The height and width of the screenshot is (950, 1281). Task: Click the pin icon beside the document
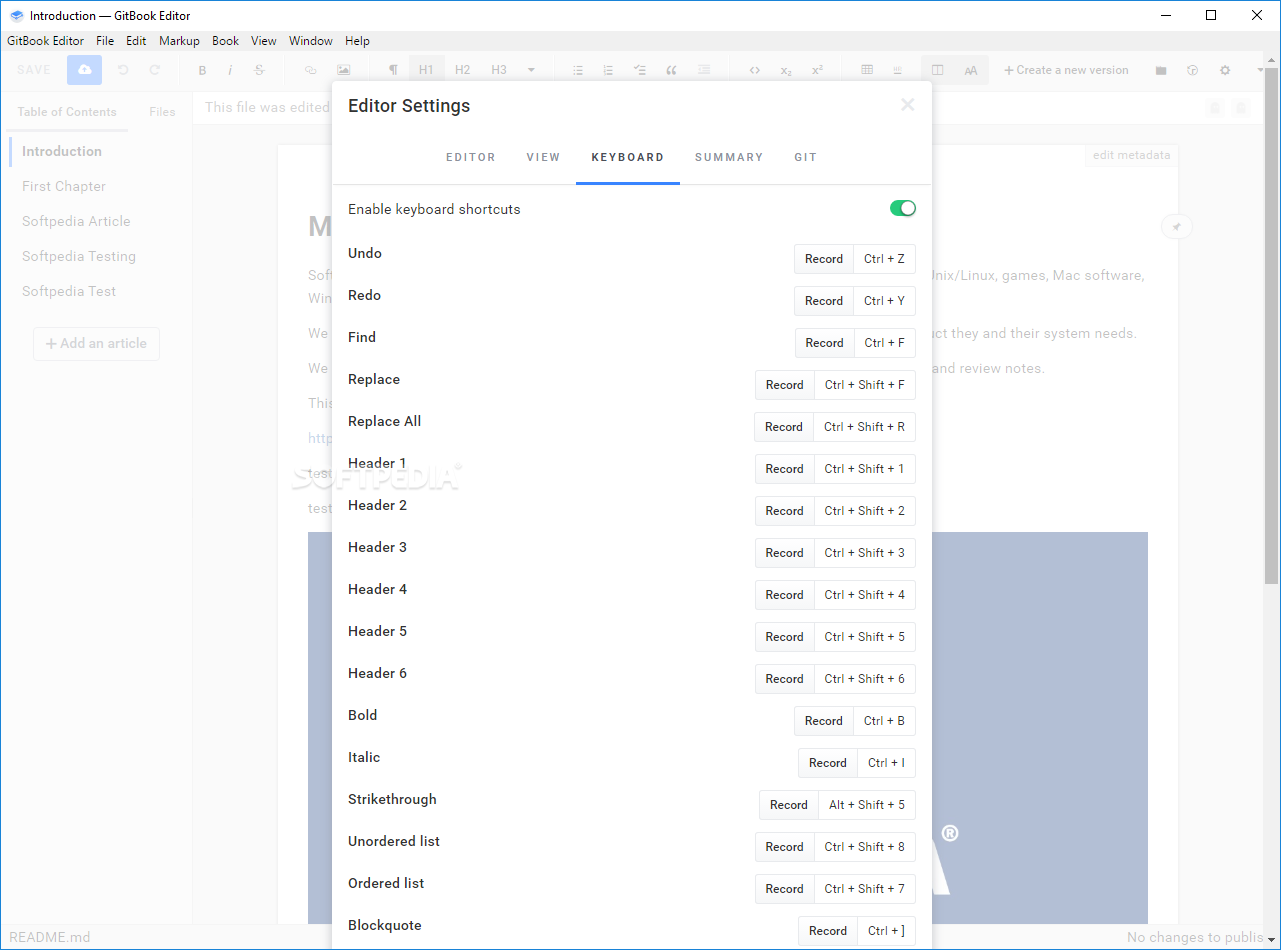point(1177,227)
